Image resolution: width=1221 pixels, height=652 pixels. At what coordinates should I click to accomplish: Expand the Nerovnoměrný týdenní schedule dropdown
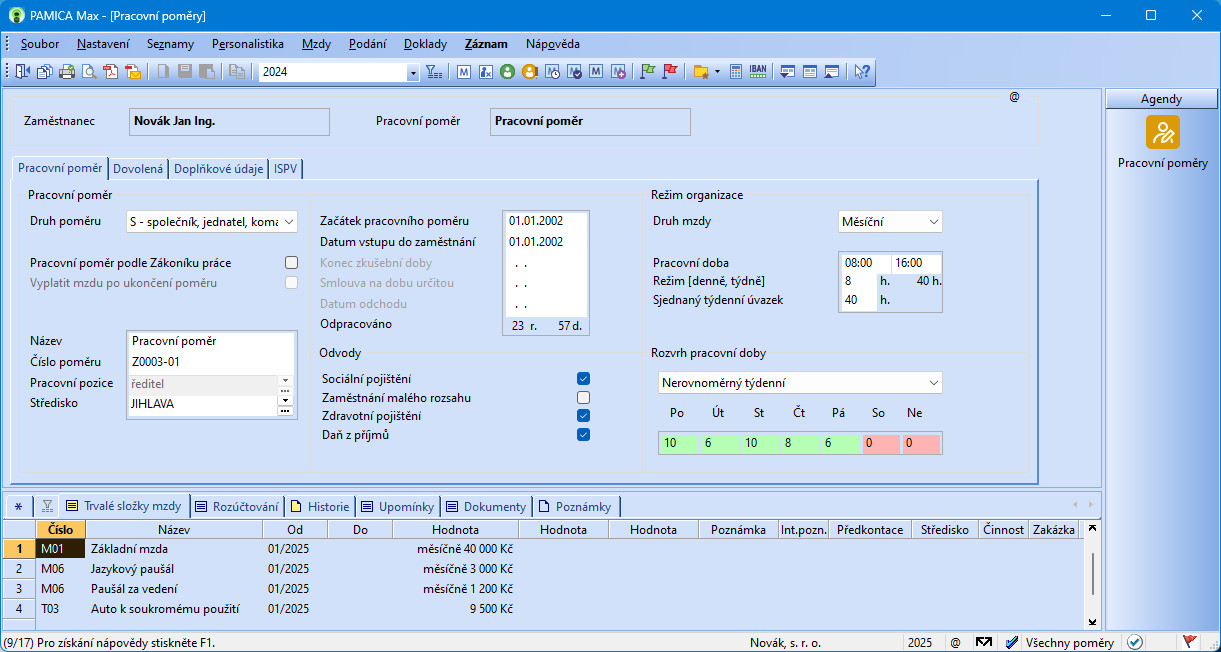point(933,383)
